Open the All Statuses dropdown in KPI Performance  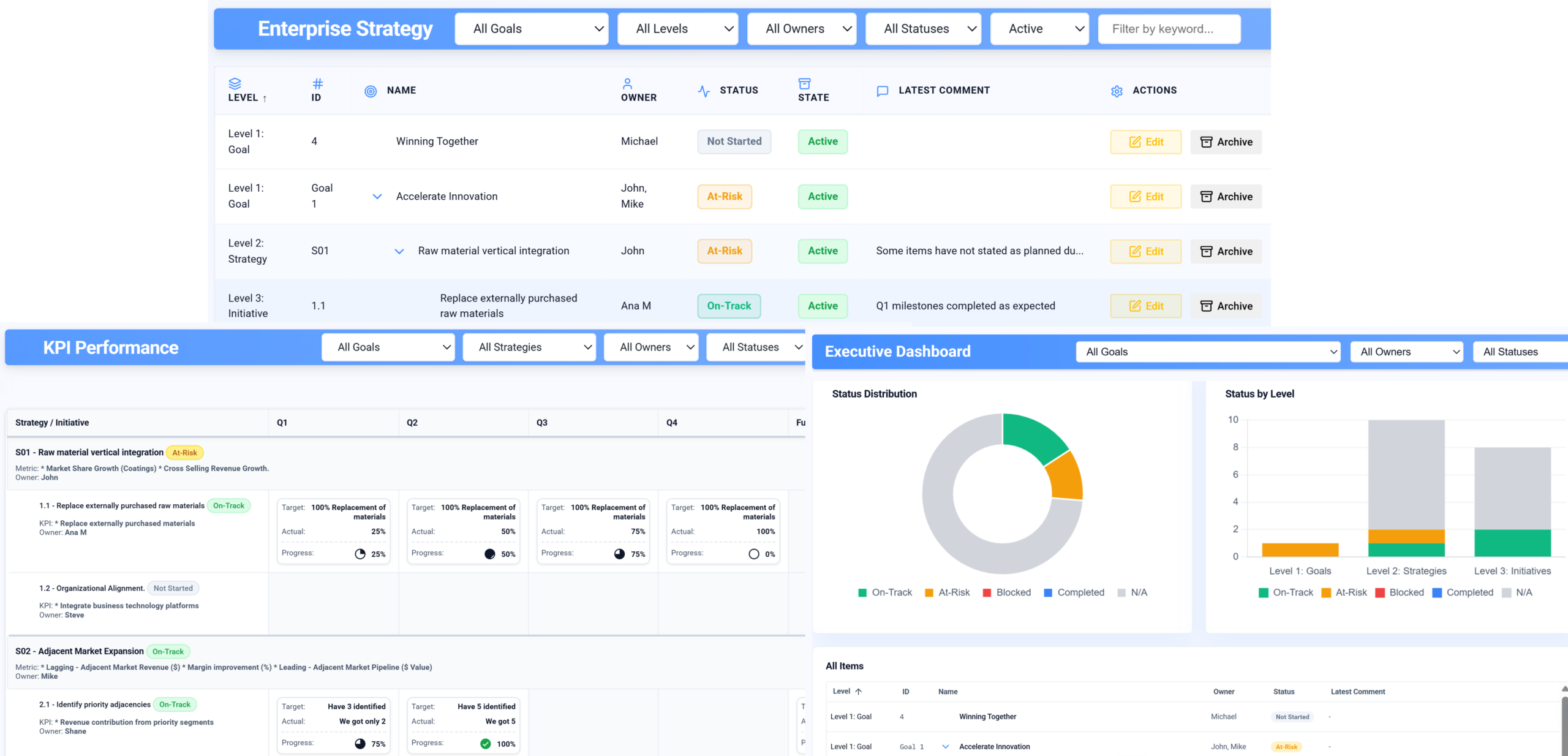756,347
